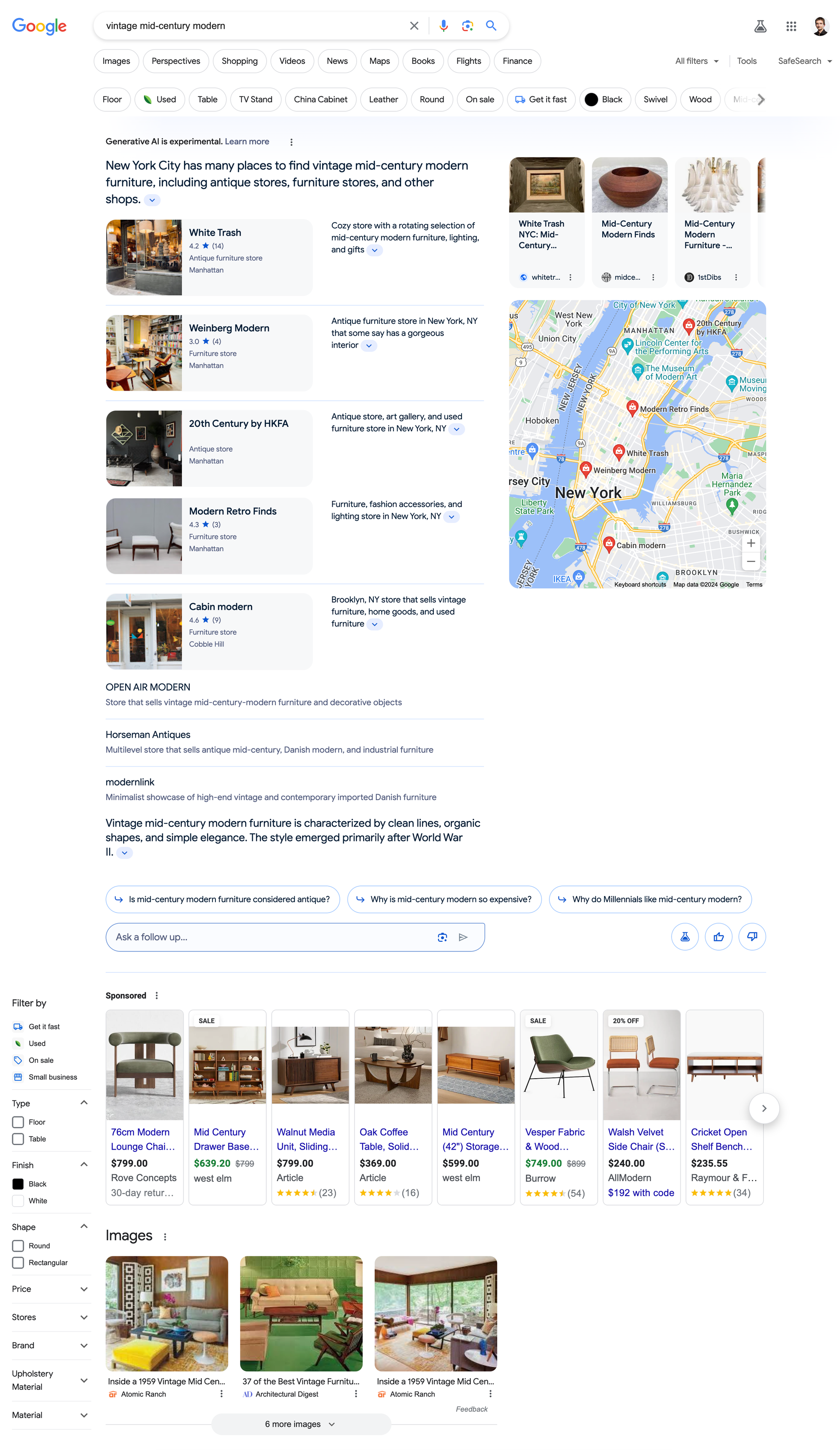The width and height of the screenshot is (840, 1450).
Task: Click the thumbs down feedback button
Action: click(x=752, y=937)
